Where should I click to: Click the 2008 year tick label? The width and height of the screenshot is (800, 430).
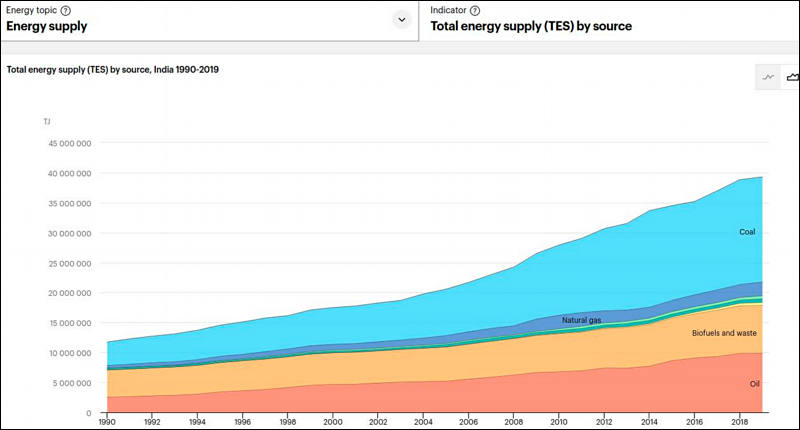tap(513, 422)
